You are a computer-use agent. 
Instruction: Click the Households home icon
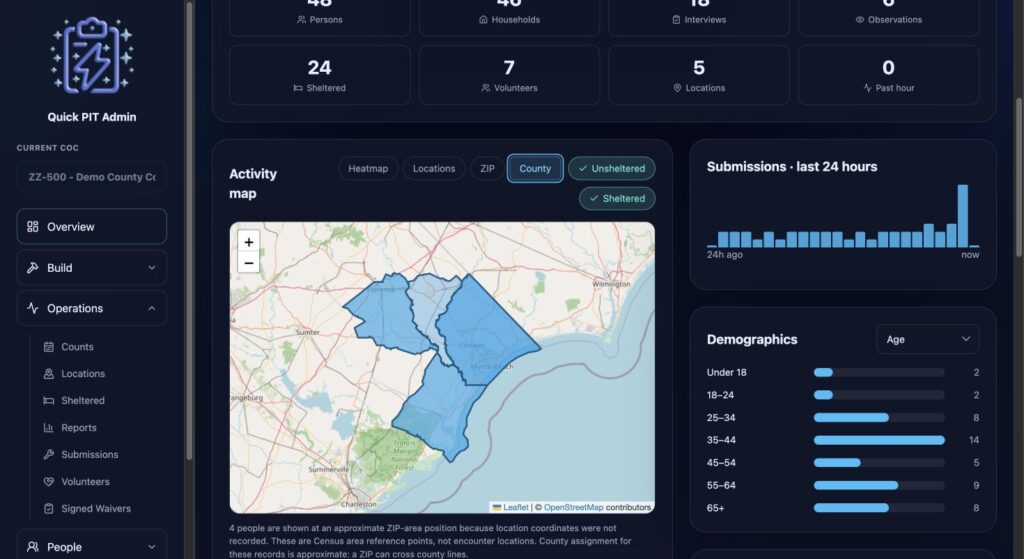[x=483, y=20]
